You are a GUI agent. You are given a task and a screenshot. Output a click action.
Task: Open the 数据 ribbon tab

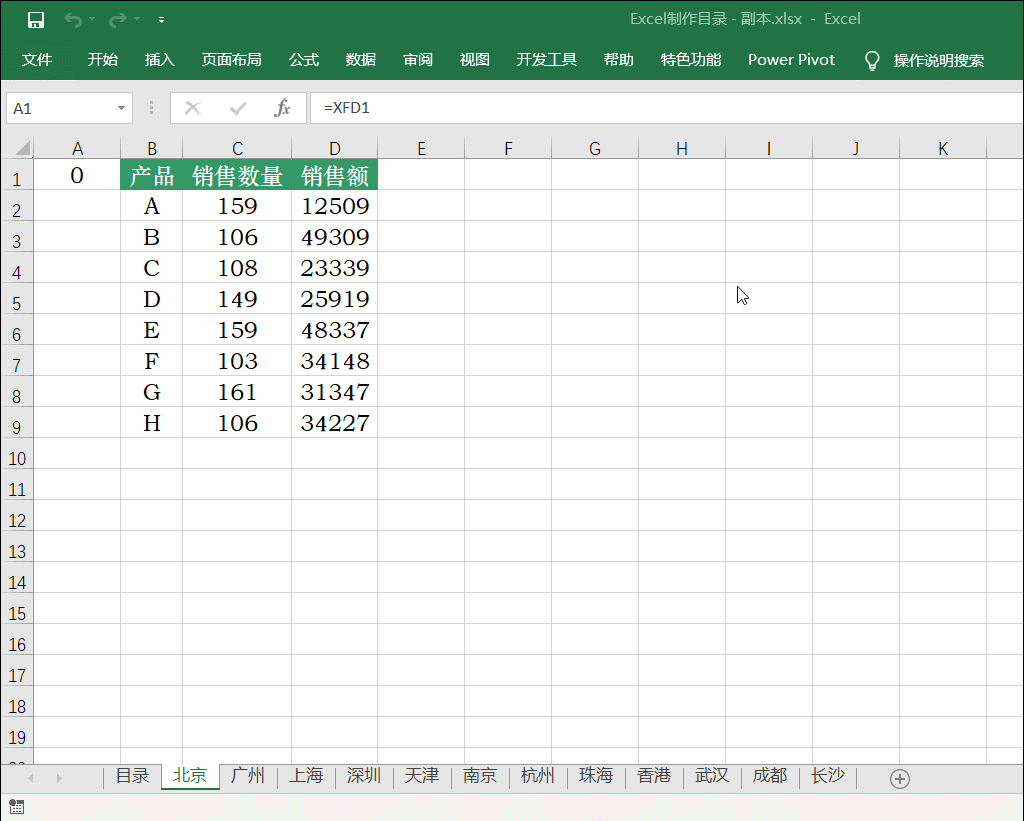360,60
